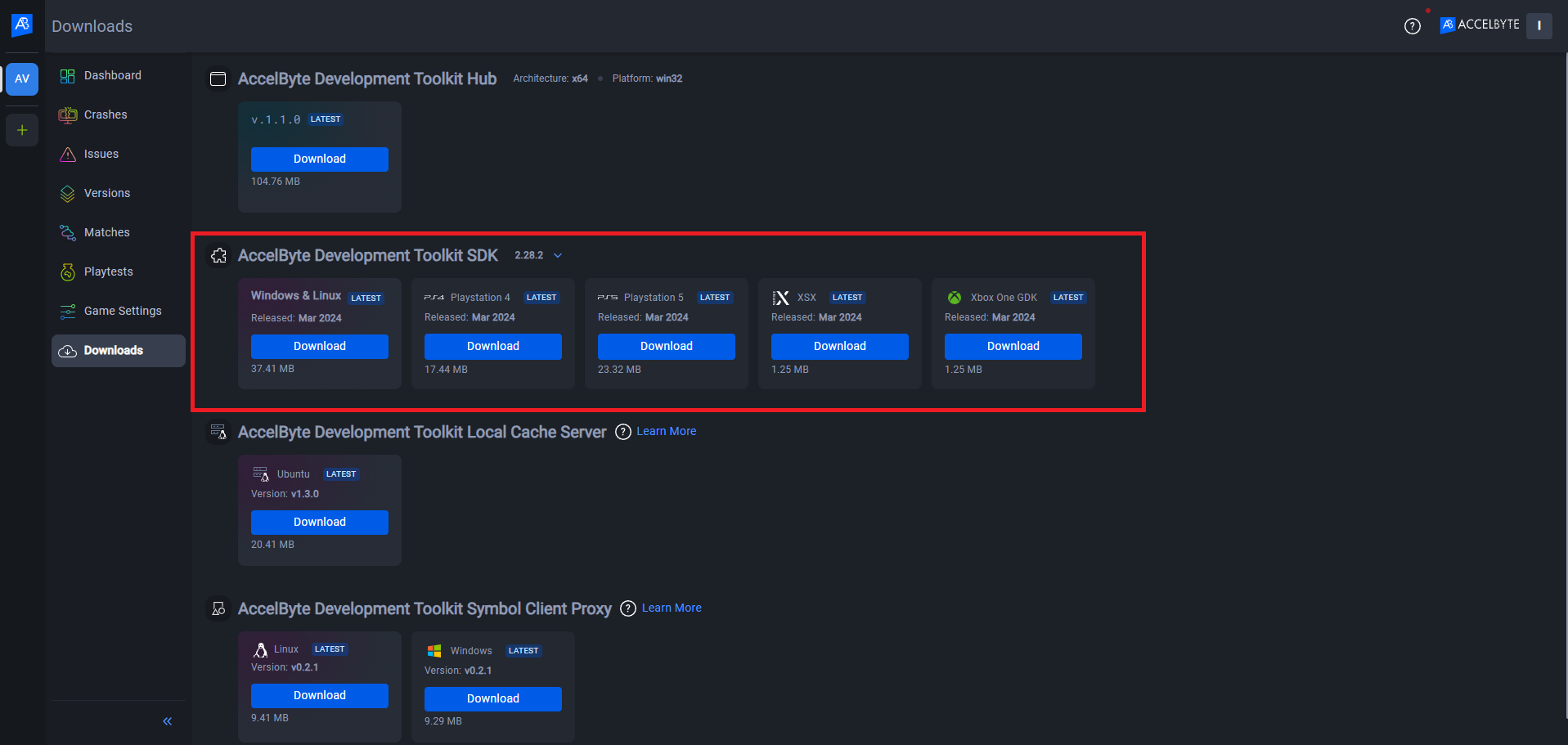The height and width of the screenshot is (745, 1568).
Task: Click the XSX logo icon
Action: (x=781, y=298)
